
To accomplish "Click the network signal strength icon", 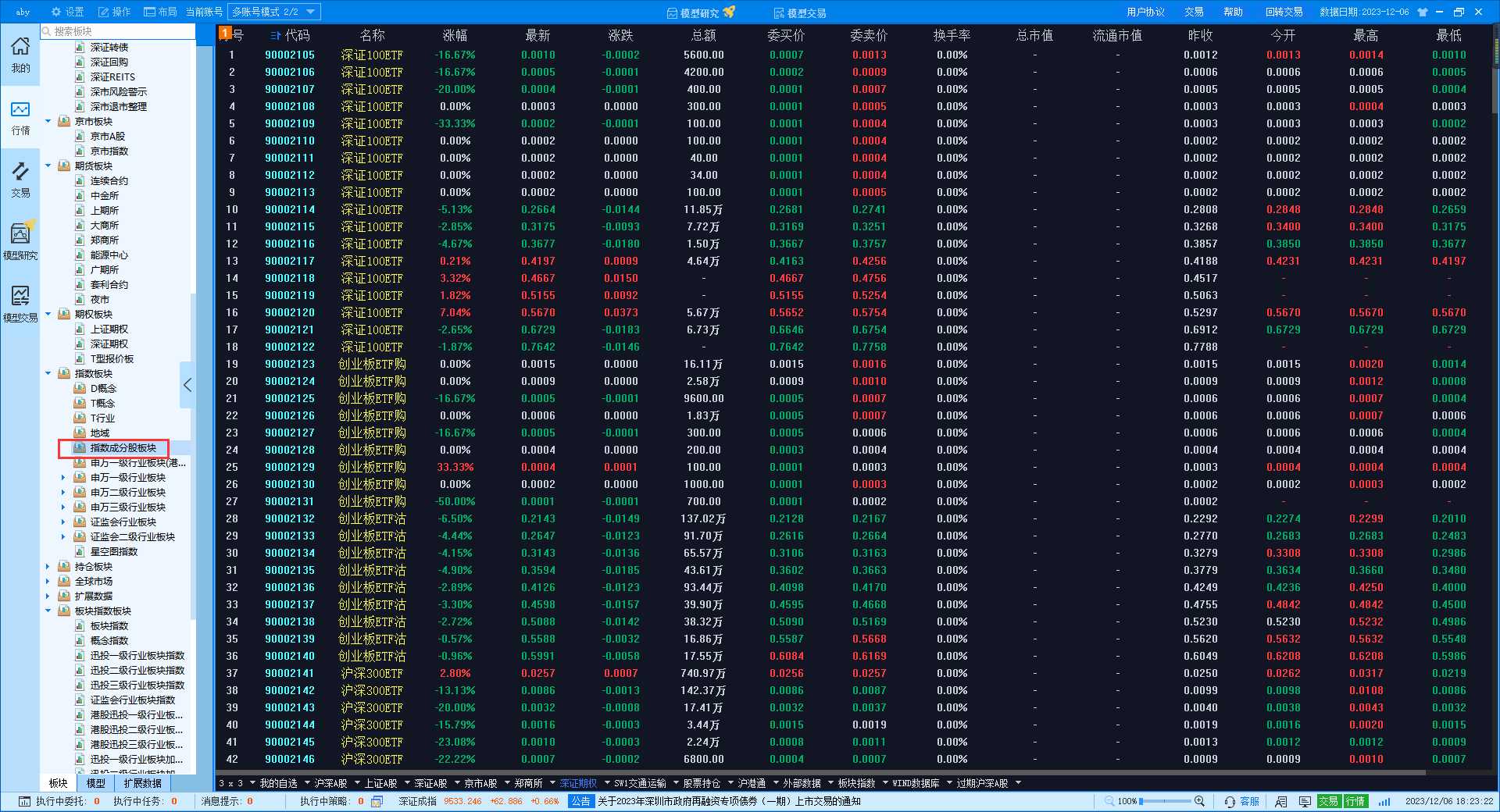I will 1384,802.
